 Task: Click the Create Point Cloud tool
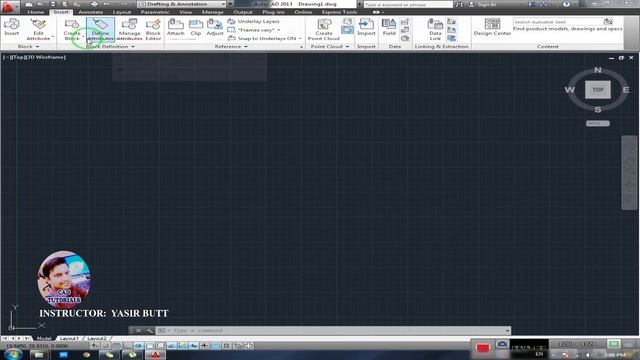coord(324,29)
